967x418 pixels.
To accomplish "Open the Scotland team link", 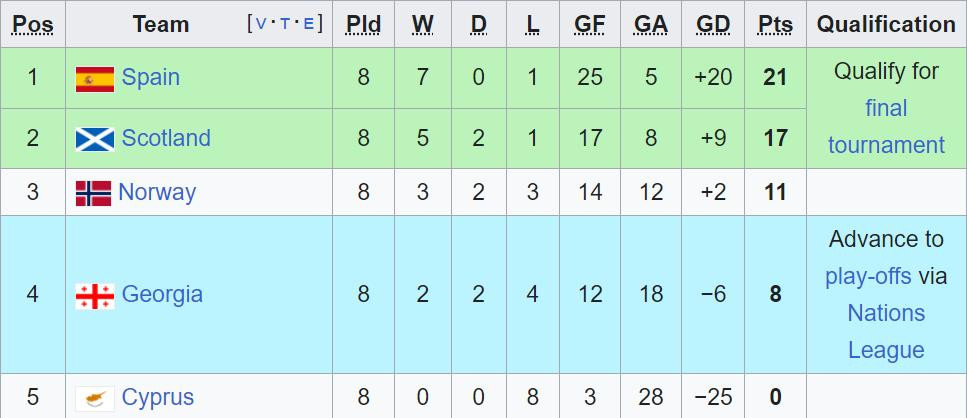I will pos(166,139).
